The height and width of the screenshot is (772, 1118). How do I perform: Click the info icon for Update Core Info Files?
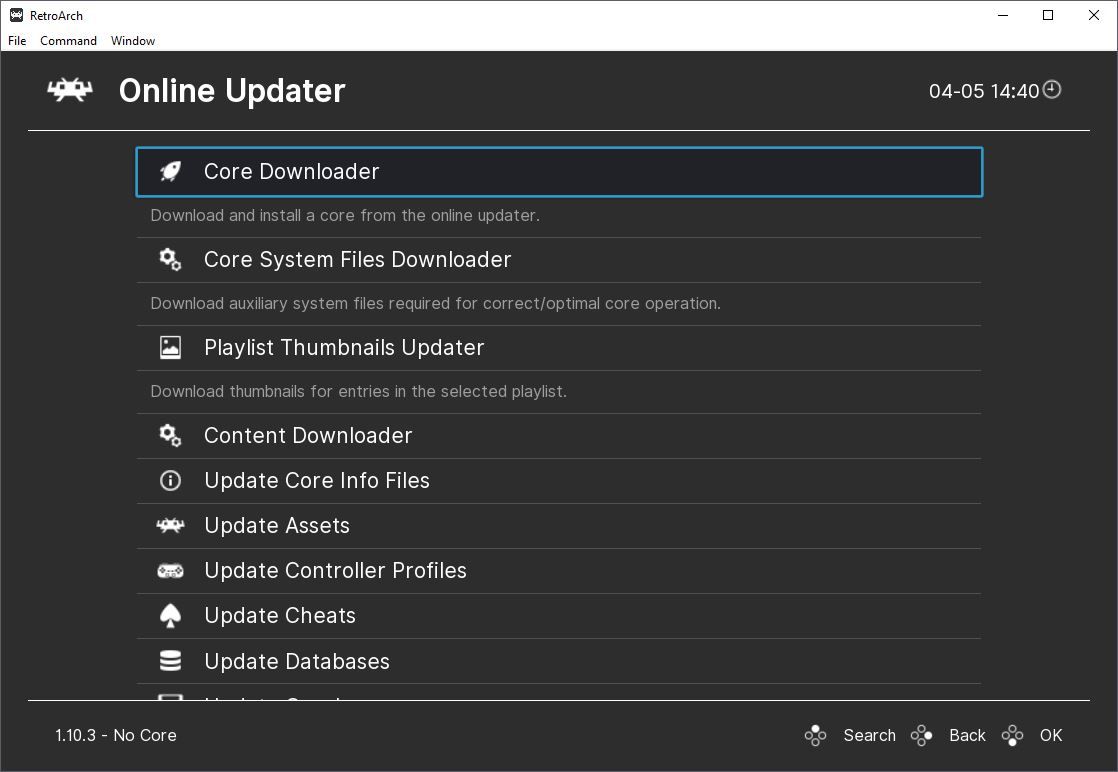click(x=171, y=480)
